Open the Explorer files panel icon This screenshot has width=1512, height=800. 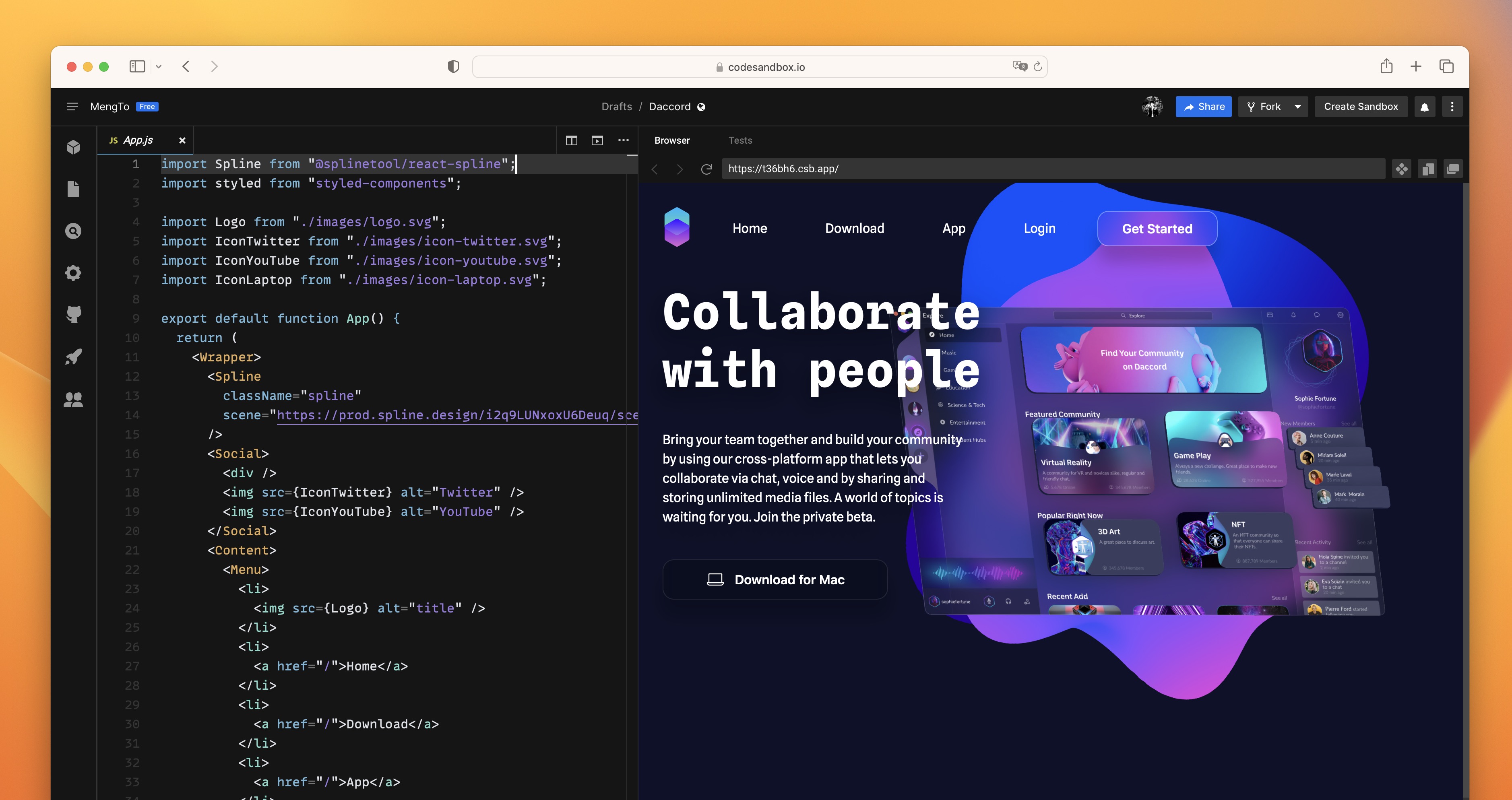pos(73,189)
